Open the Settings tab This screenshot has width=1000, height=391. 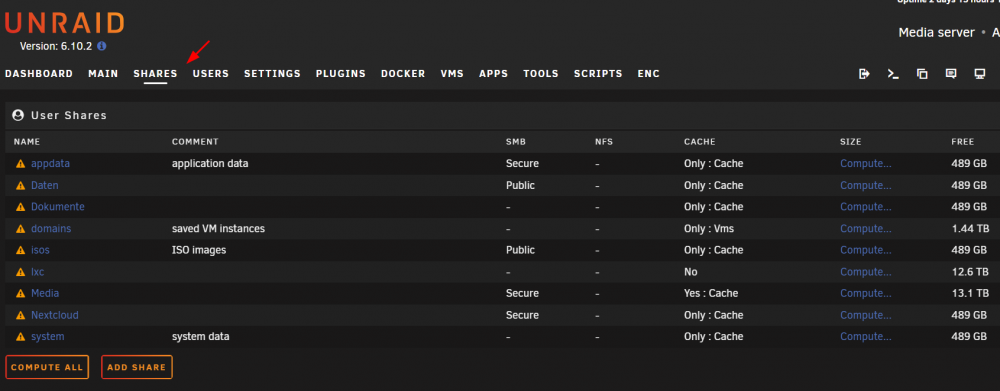[272, 74]
